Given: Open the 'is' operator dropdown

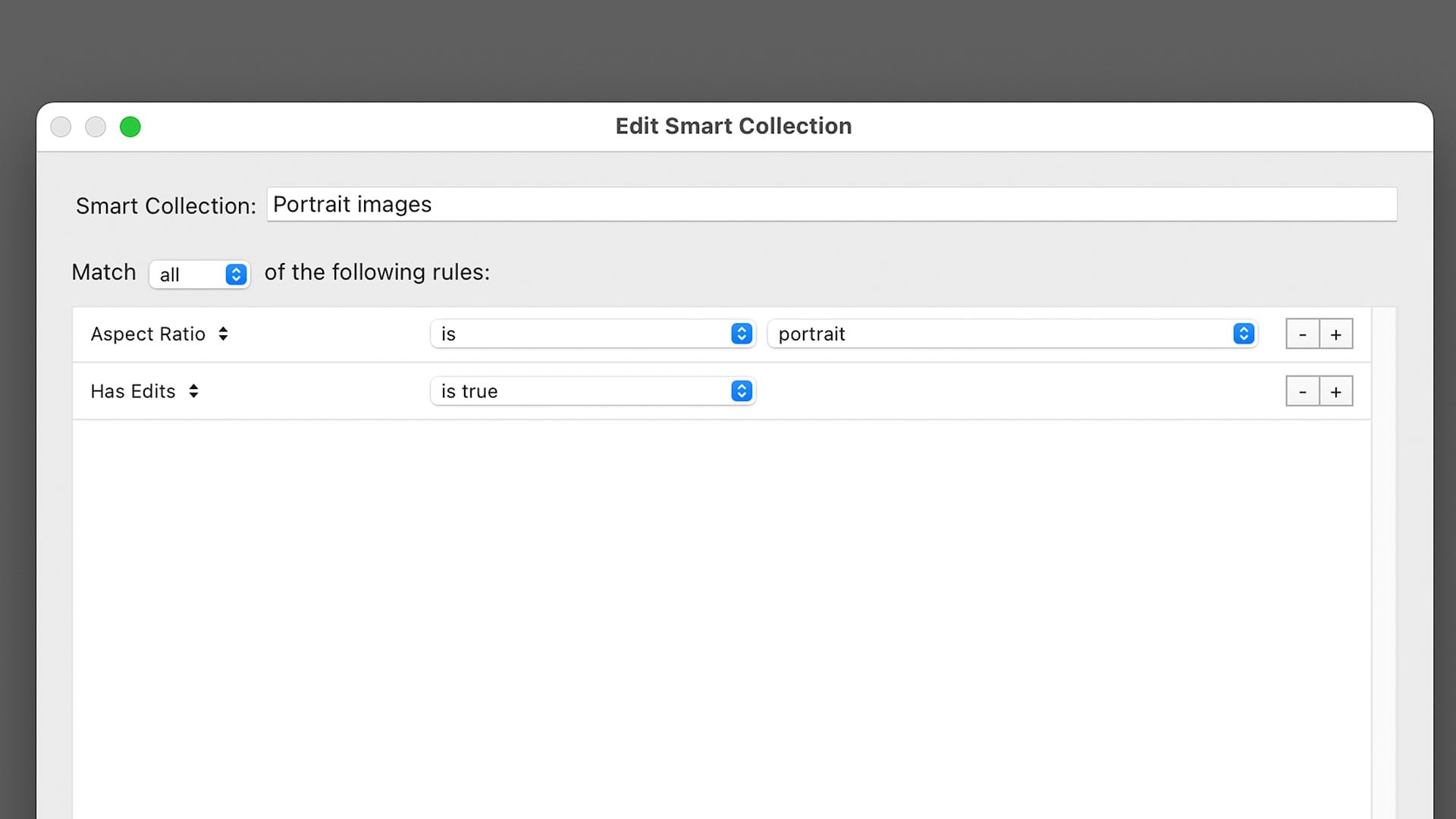Looking at the screenshot, I should coord(592,334).
